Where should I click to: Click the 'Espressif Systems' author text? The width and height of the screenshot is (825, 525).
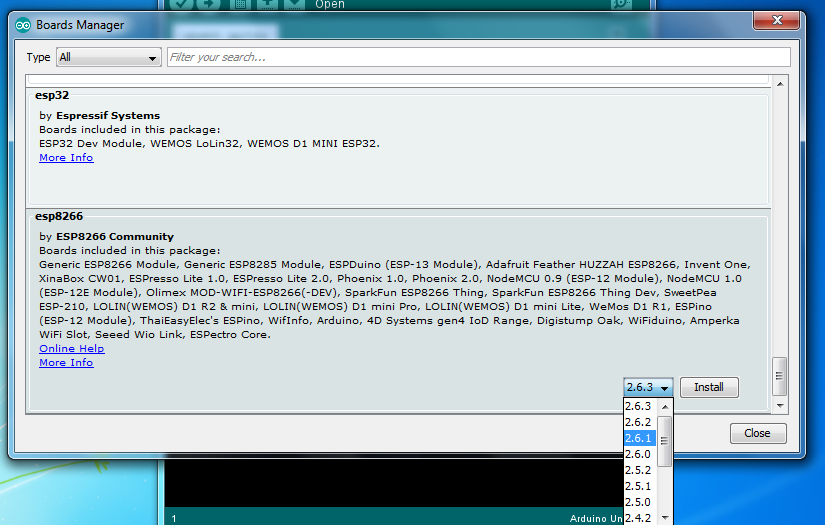click(108, 115)
